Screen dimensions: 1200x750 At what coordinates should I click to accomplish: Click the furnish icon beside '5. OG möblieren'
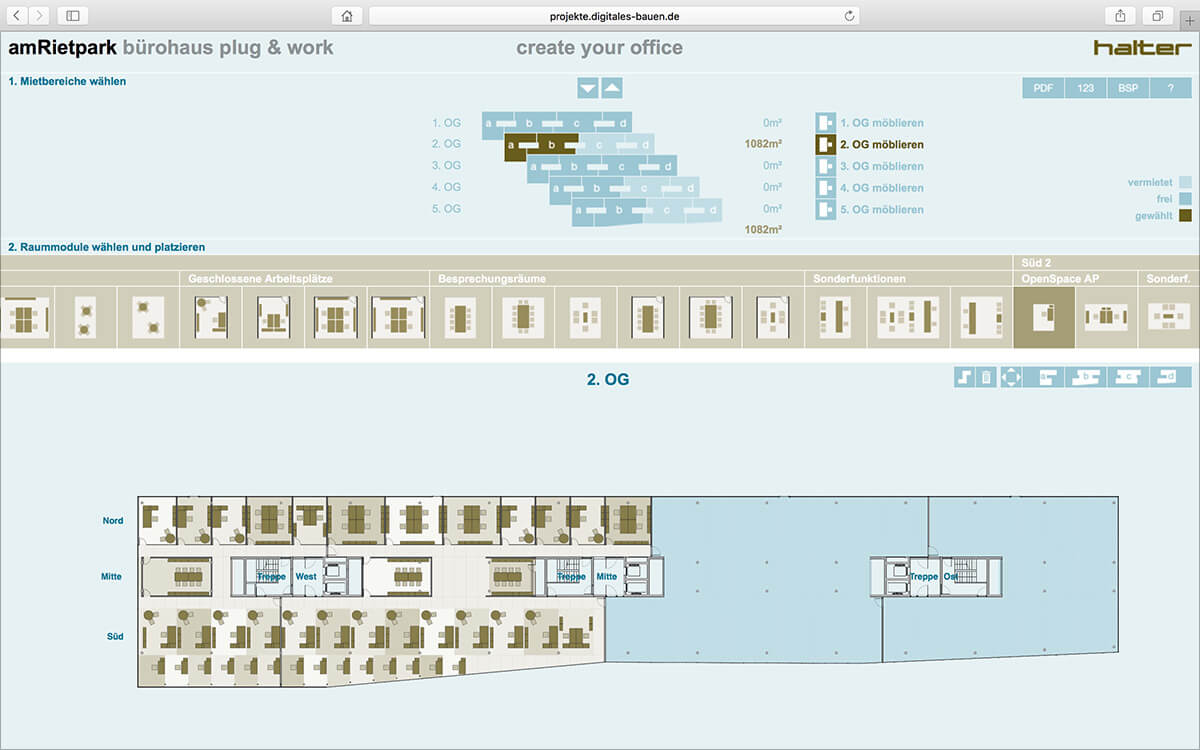(825, 210)
